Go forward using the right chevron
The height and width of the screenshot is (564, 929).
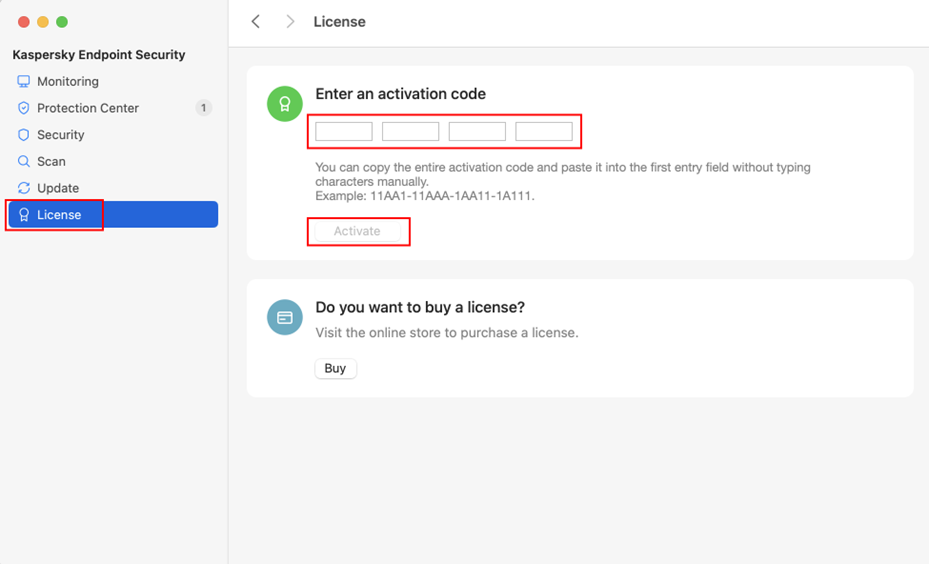[x=290, y=21]
